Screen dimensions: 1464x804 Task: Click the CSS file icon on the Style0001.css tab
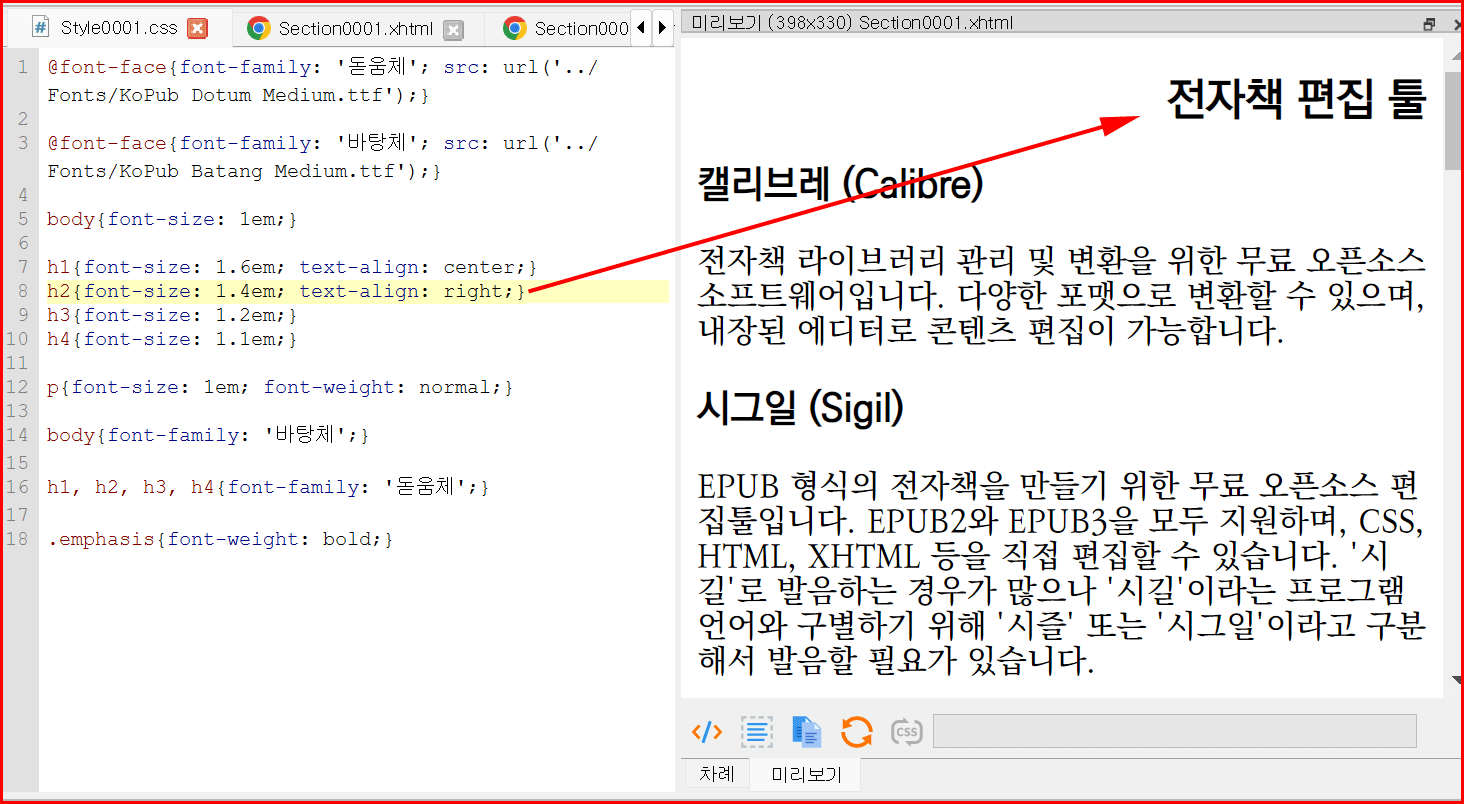[x=41, y=28]
